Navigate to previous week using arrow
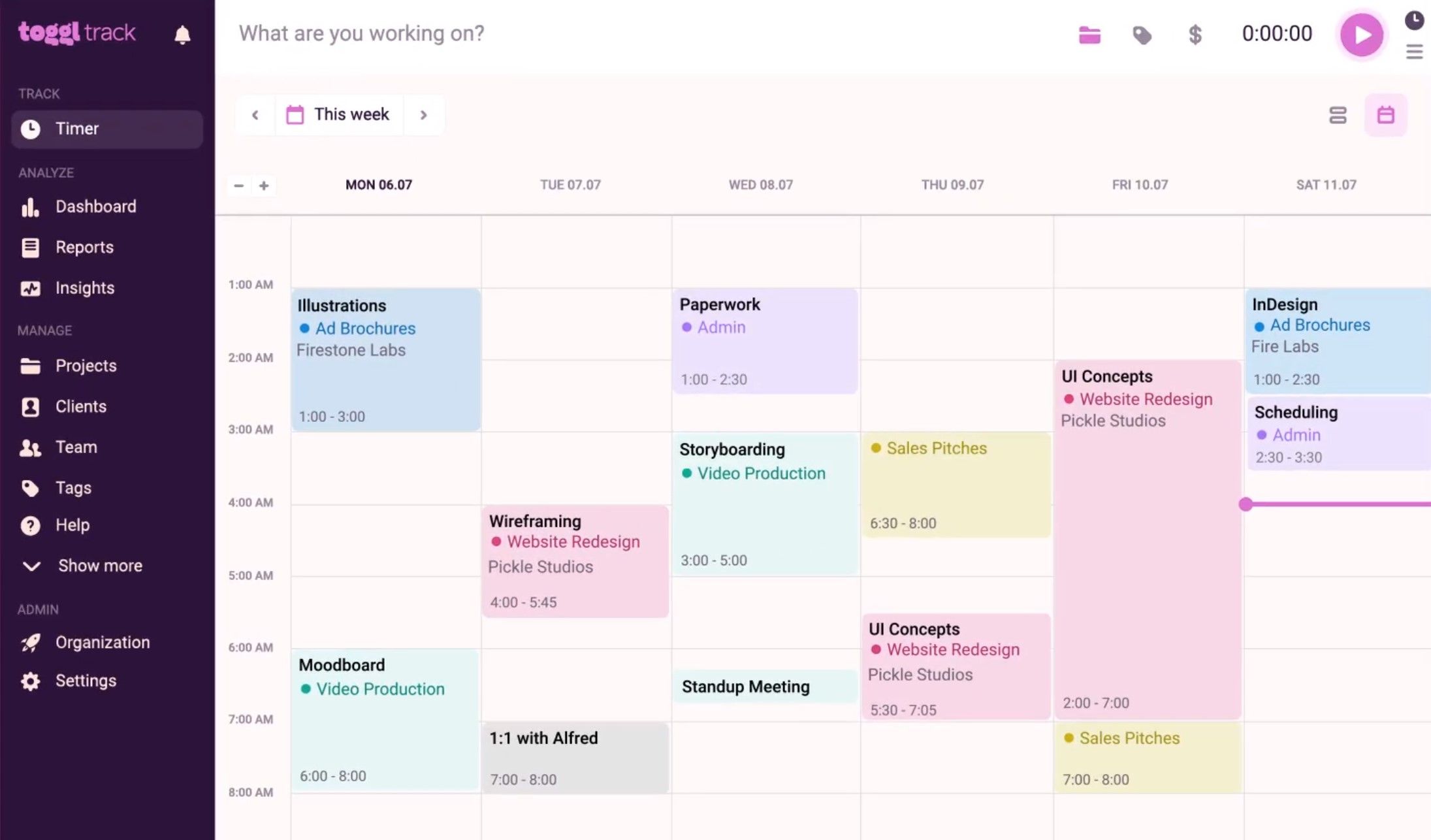 coord(255,114)
